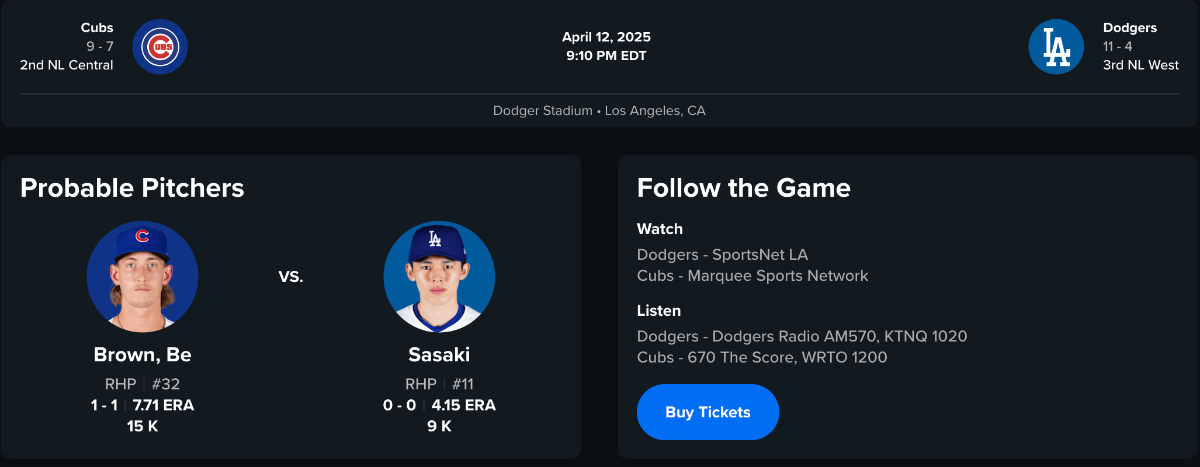The image size is (1200, 467).
Task: Click the Cubs Marquee Sports Network listing
Action: point(752,276)
